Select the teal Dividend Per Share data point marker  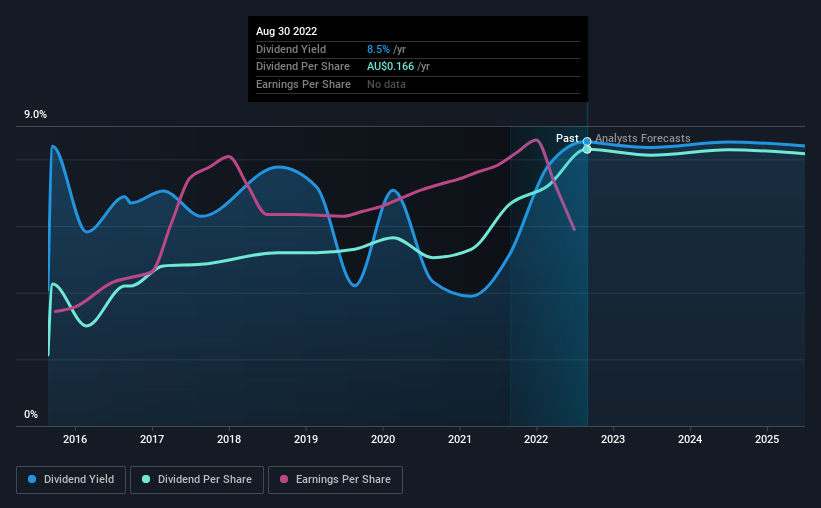pos(587,150)
